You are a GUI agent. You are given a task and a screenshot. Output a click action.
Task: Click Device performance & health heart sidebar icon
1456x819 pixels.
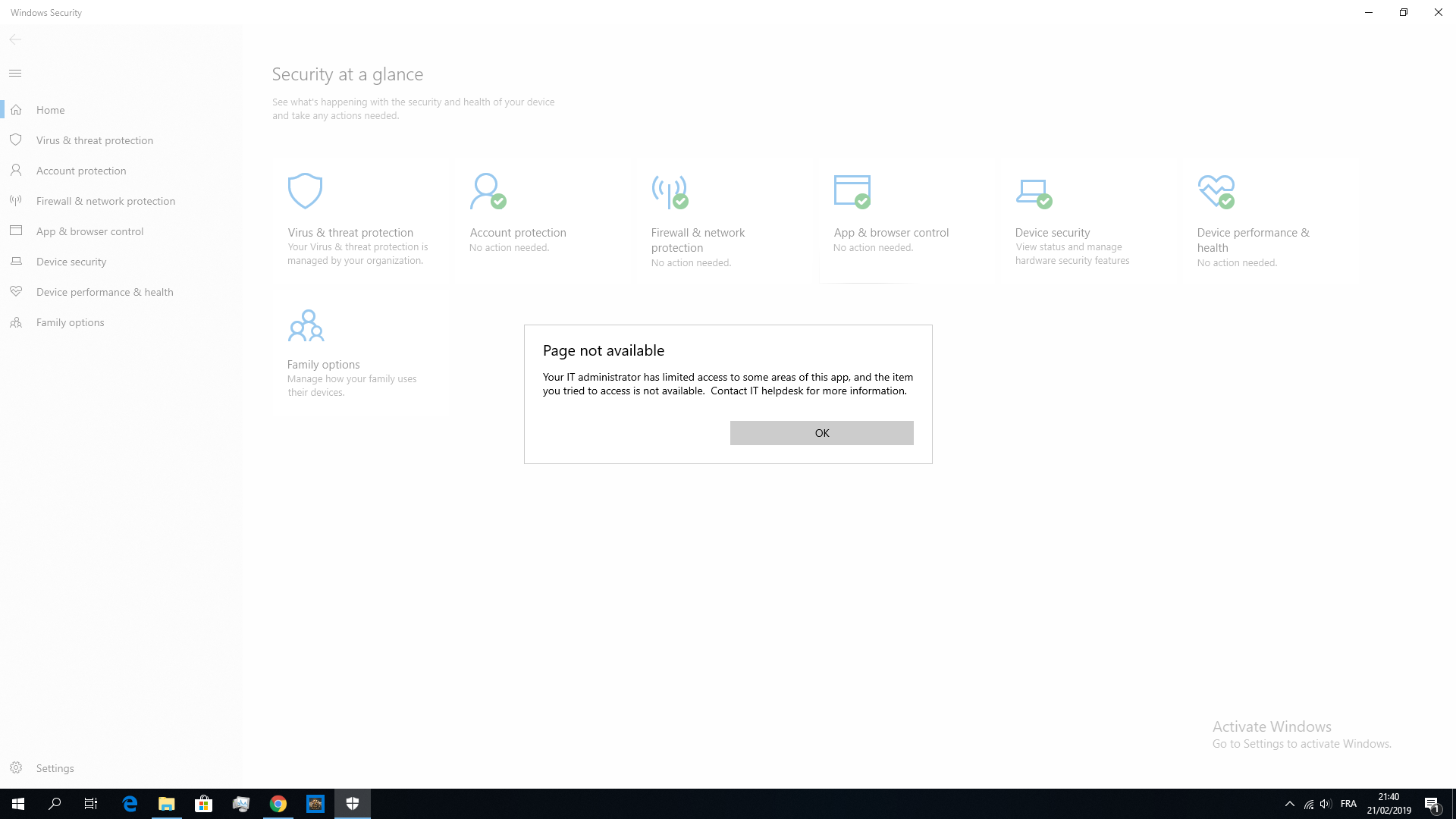point(16,292)
